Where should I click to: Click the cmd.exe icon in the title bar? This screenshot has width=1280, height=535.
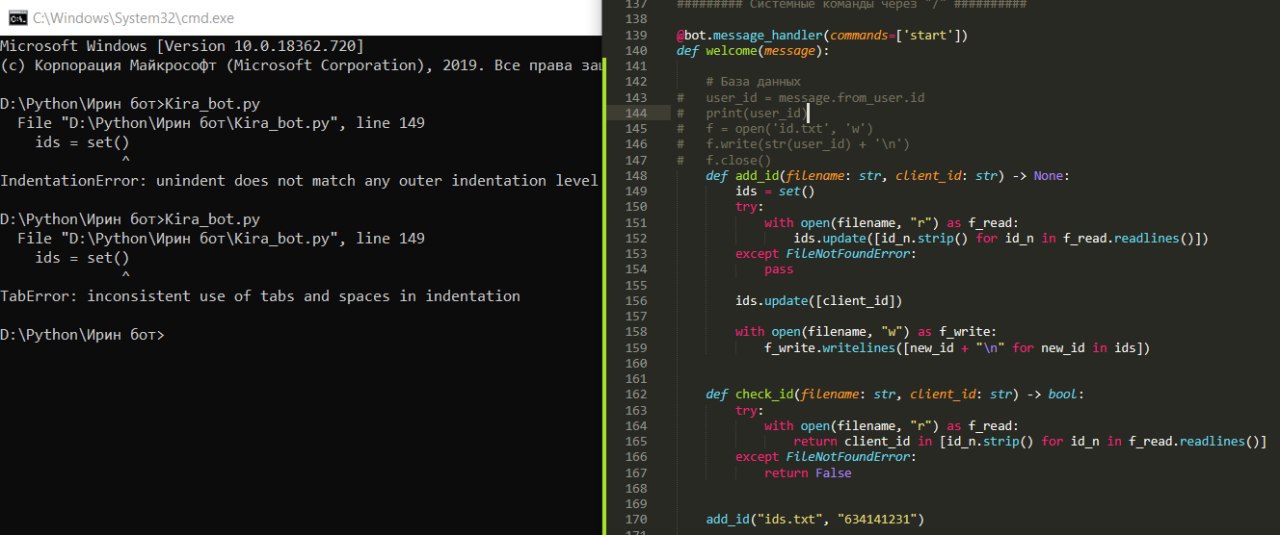[18, 18]
